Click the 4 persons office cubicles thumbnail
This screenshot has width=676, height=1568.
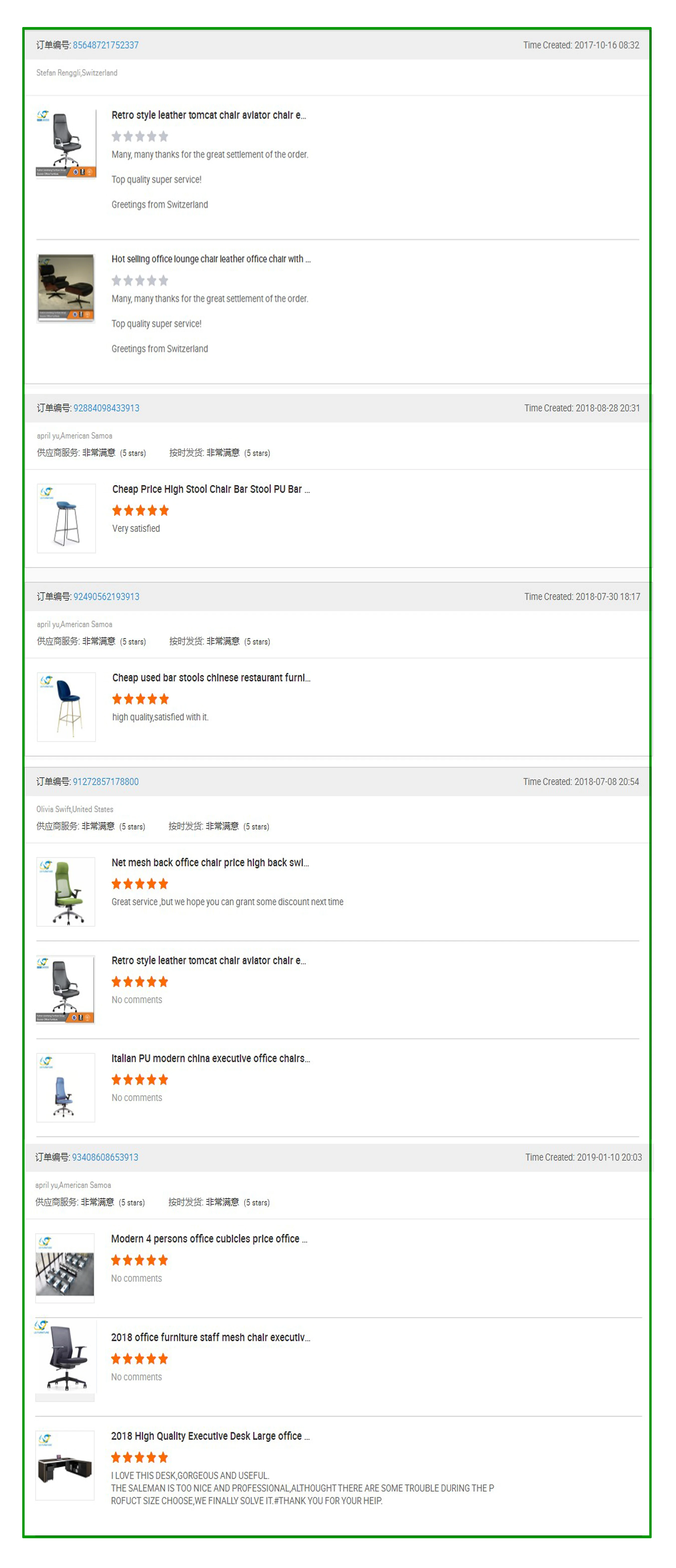65,1267
